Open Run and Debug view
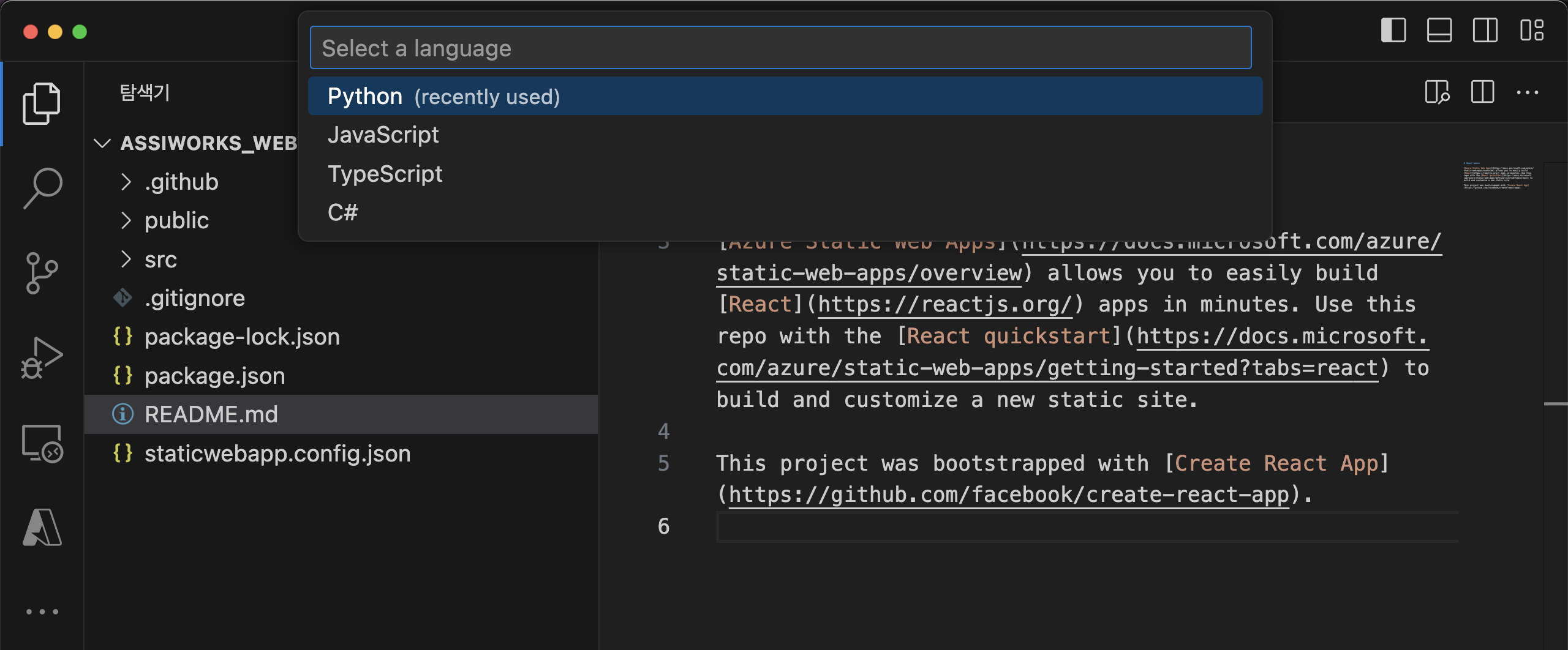 42,358
